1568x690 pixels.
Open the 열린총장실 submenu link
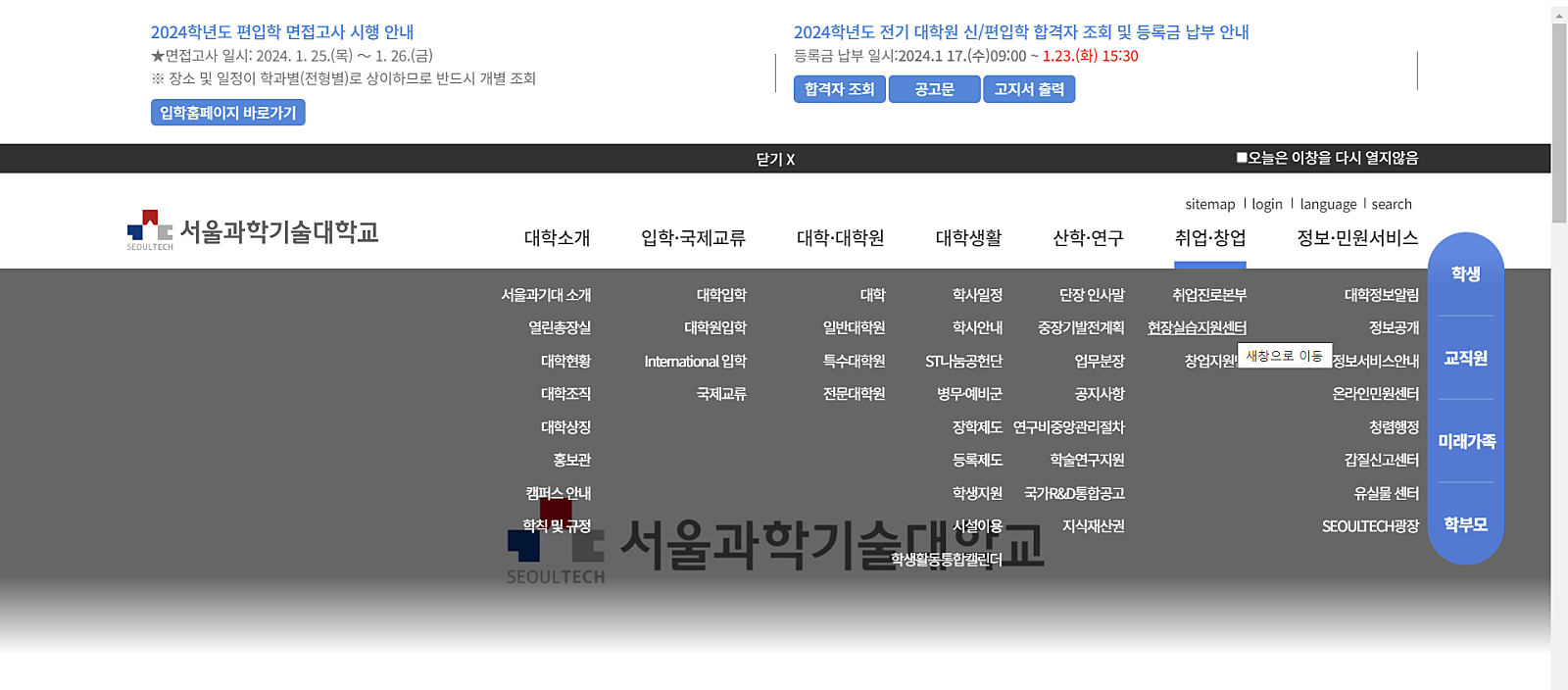[x=560, y=327]
